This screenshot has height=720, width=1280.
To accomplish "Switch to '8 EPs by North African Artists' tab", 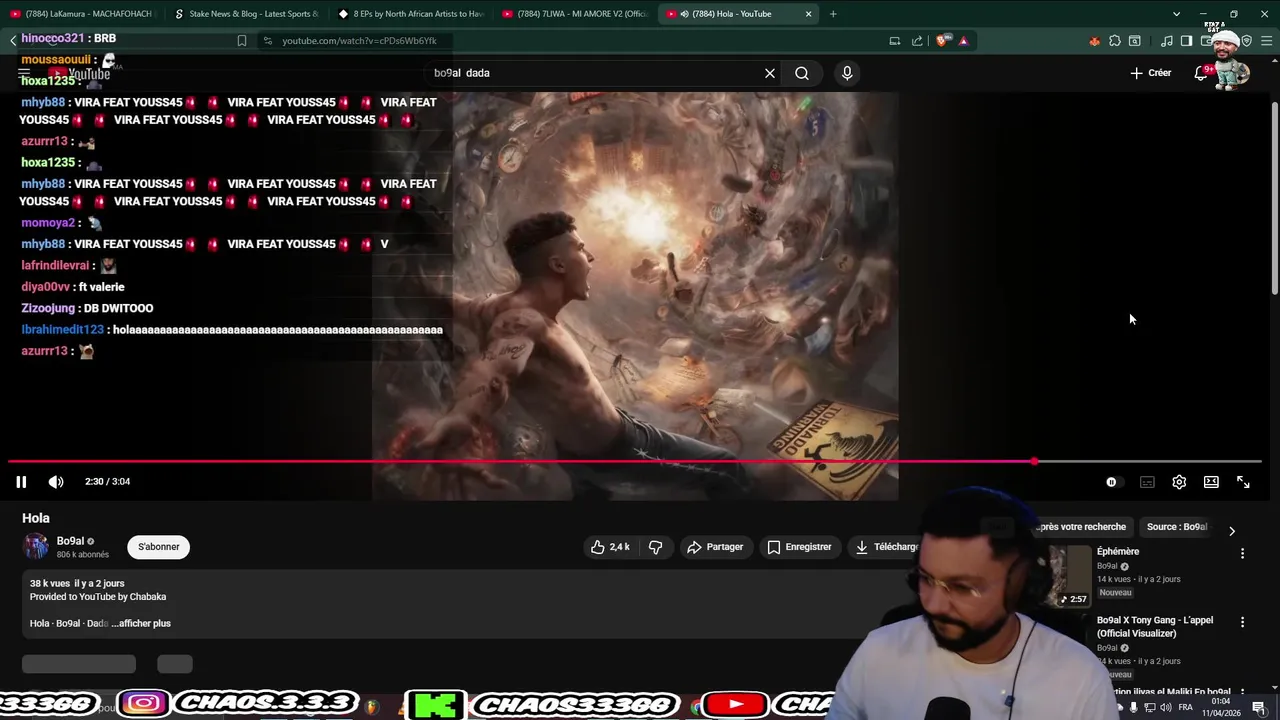I will click(x=409, y=14).
